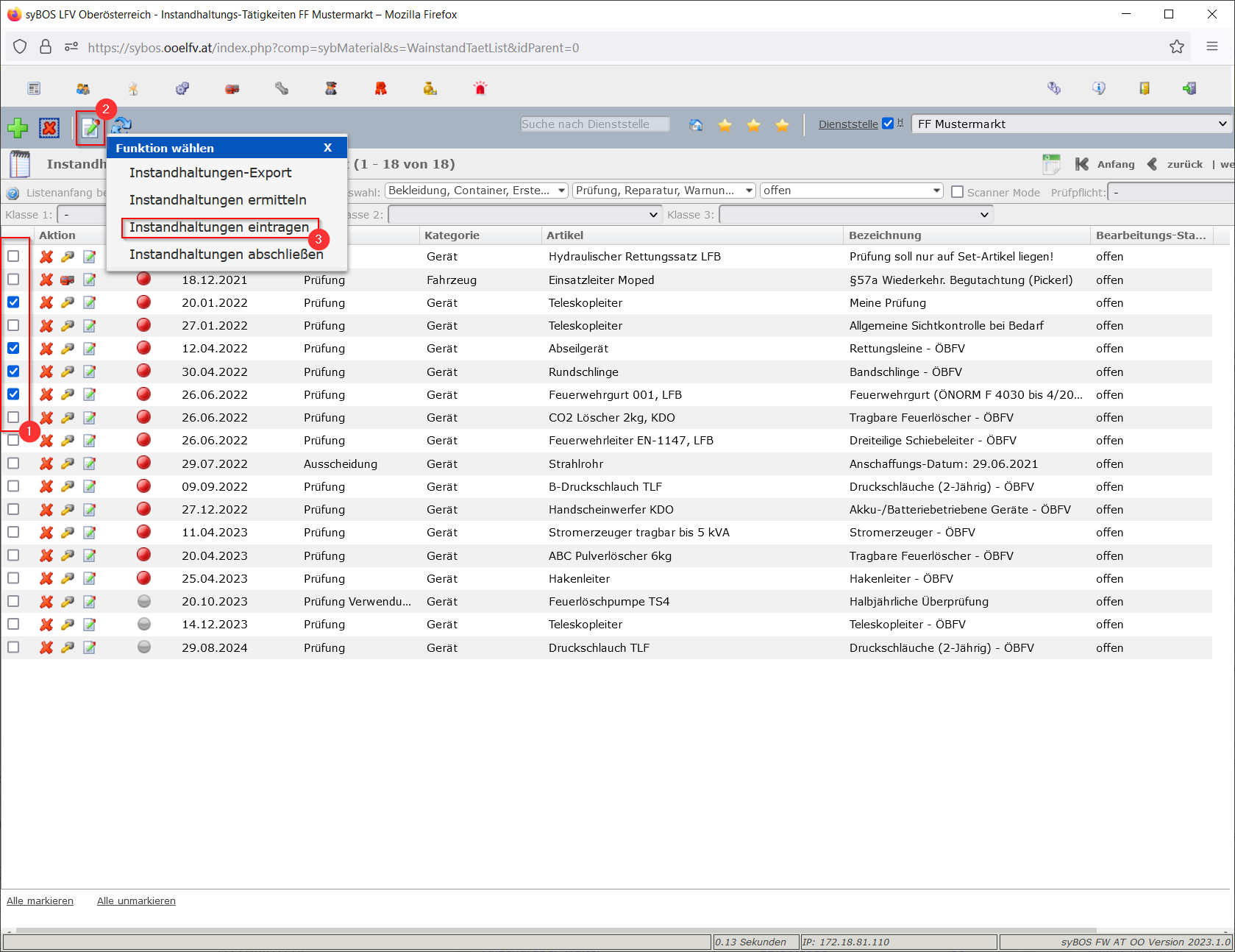Click vehicle icon in Einsatzleiter Moped row
The width and height of the screenshot is (1235, 952).
coord(68,280)
